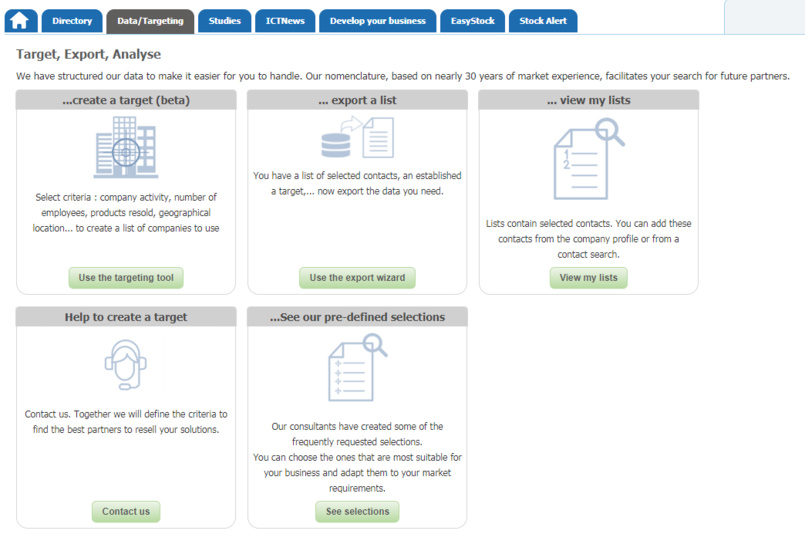
Task: Click the Contact us button
Action: pos(126,511)
